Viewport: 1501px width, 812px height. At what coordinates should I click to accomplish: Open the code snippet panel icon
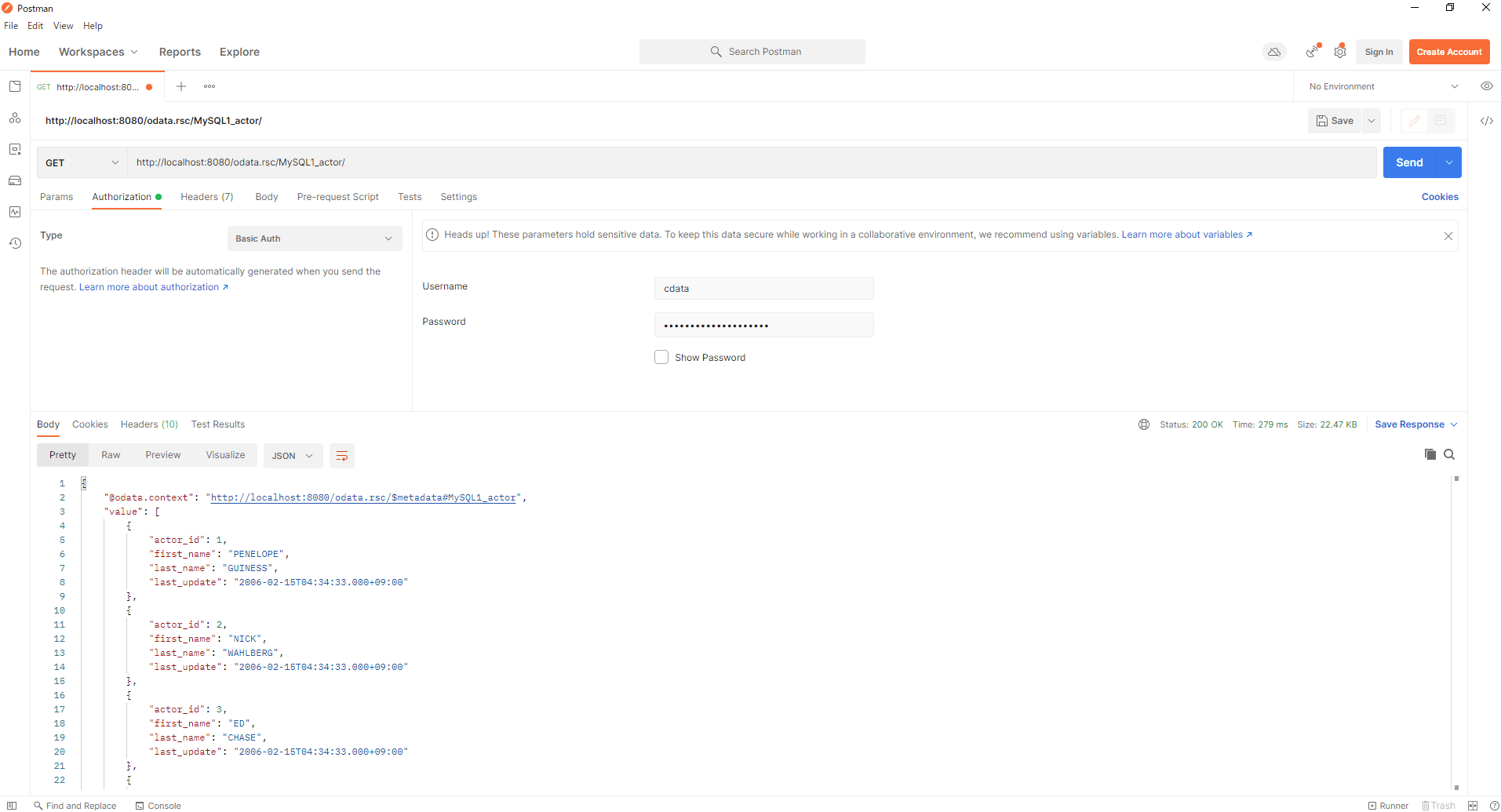pyautogui.click(x=1486, y=121)
